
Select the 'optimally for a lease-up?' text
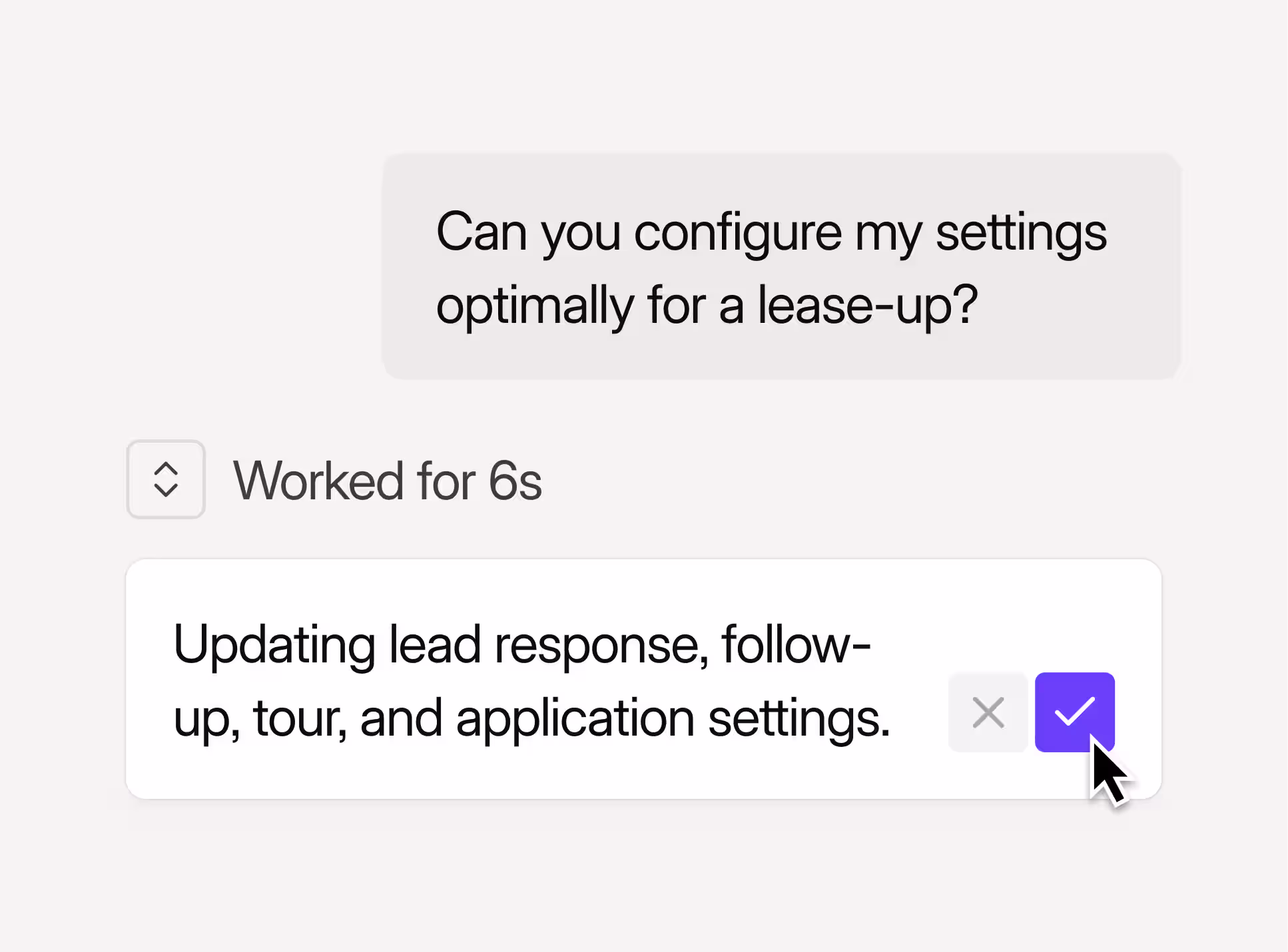click(707, 306)
